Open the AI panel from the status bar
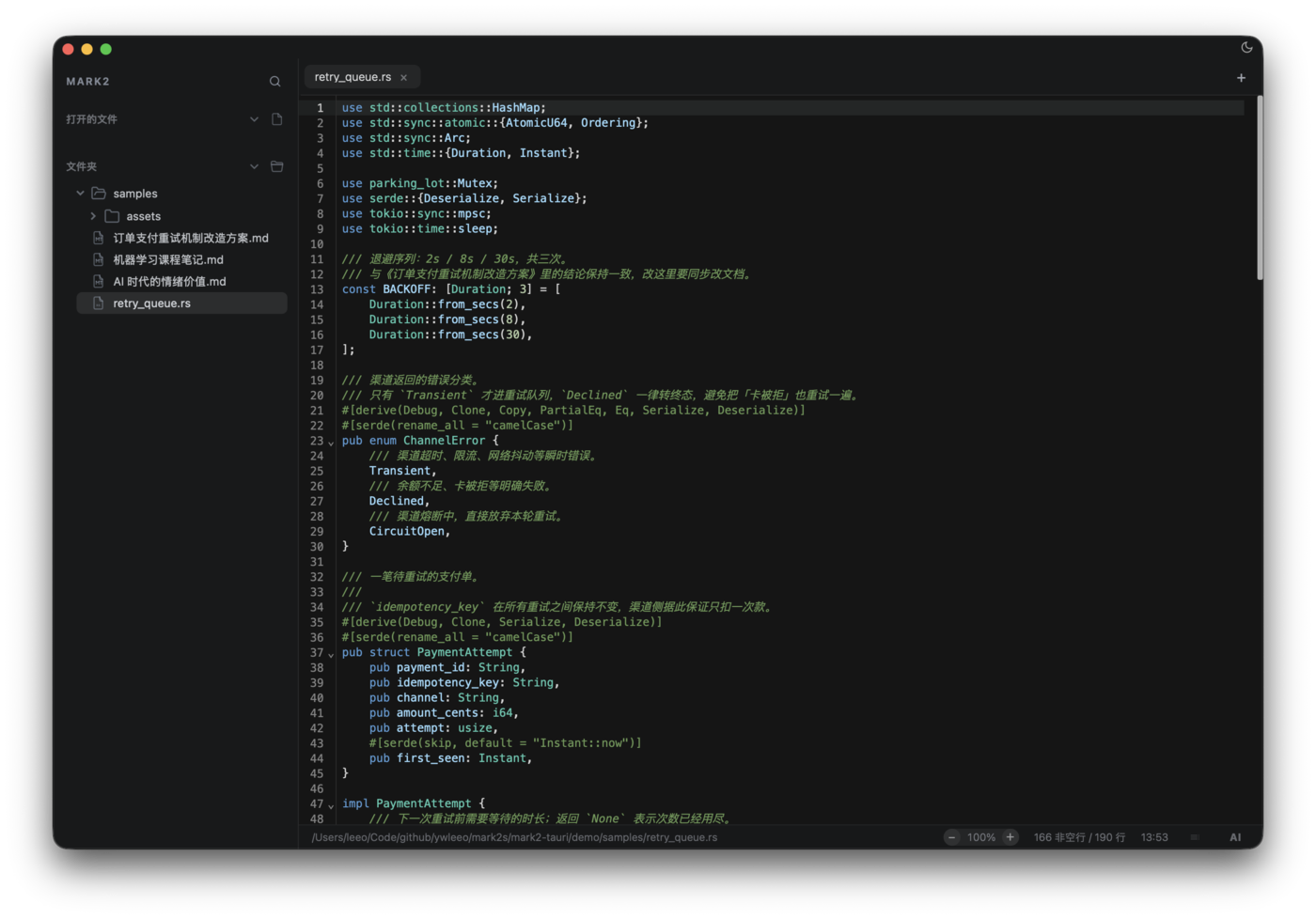Screen dimensions: 1316x919 (1235, 837)
